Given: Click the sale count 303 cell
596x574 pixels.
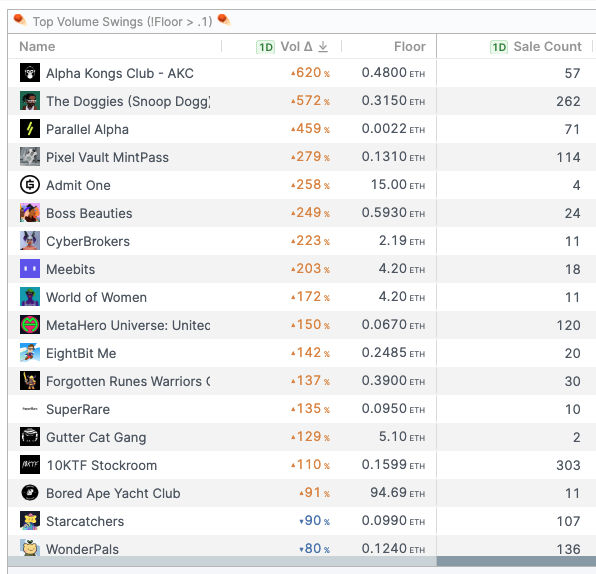Looking at the screenshot, I should coord(568,465).
